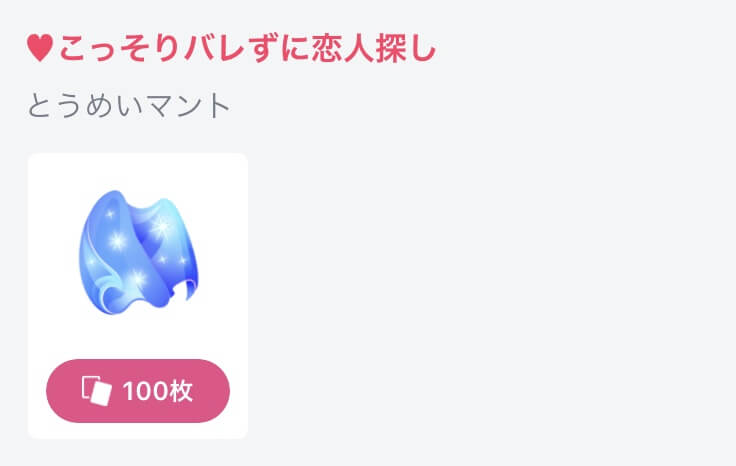Screen dimensions: 736x466
Task: Click the blank white area inside the item card
Action: point(138,339)
